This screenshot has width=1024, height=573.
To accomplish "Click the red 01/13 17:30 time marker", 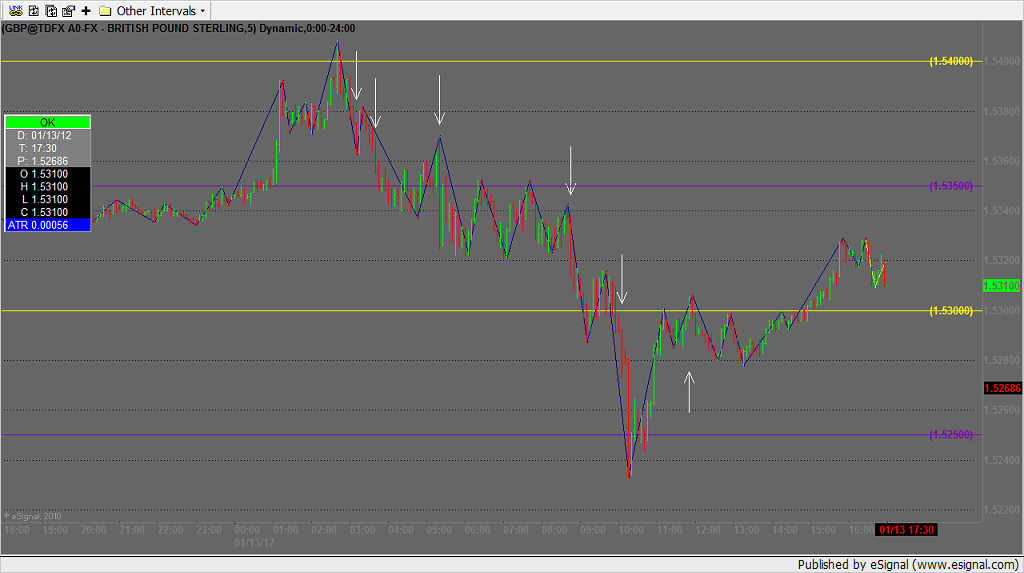I will (x=906, y=530).
